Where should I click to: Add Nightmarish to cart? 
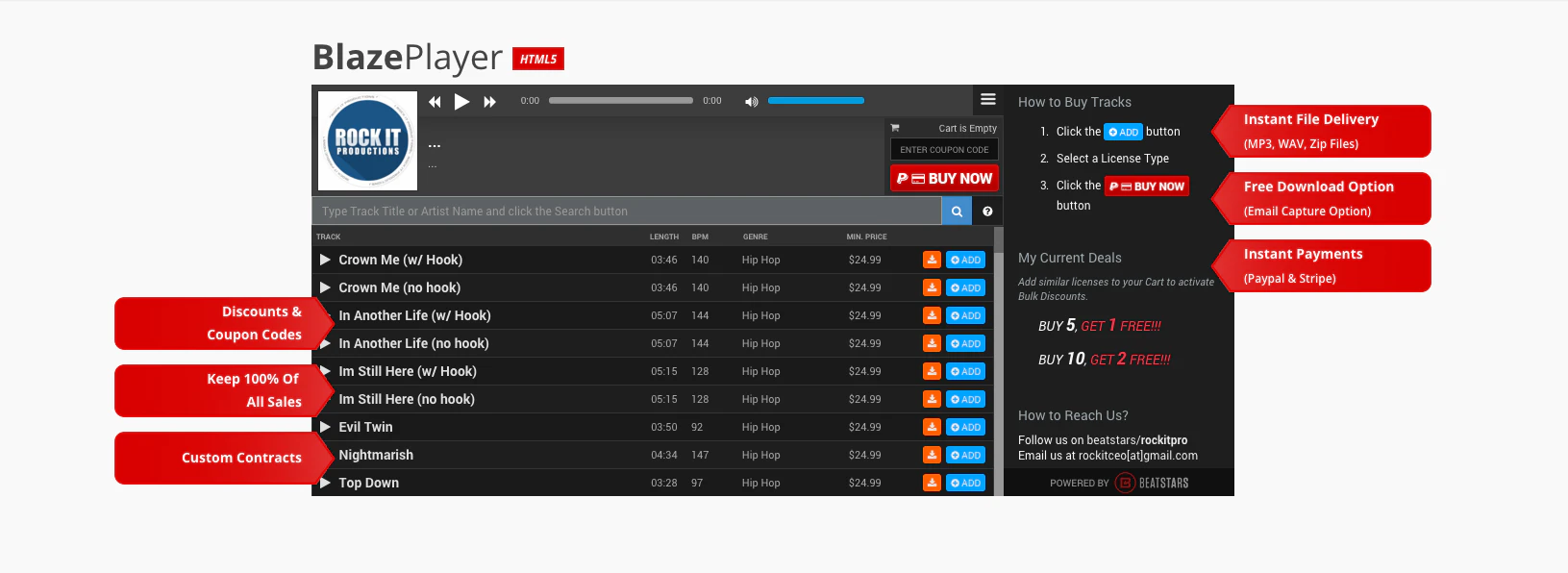(x=965, y=455)
